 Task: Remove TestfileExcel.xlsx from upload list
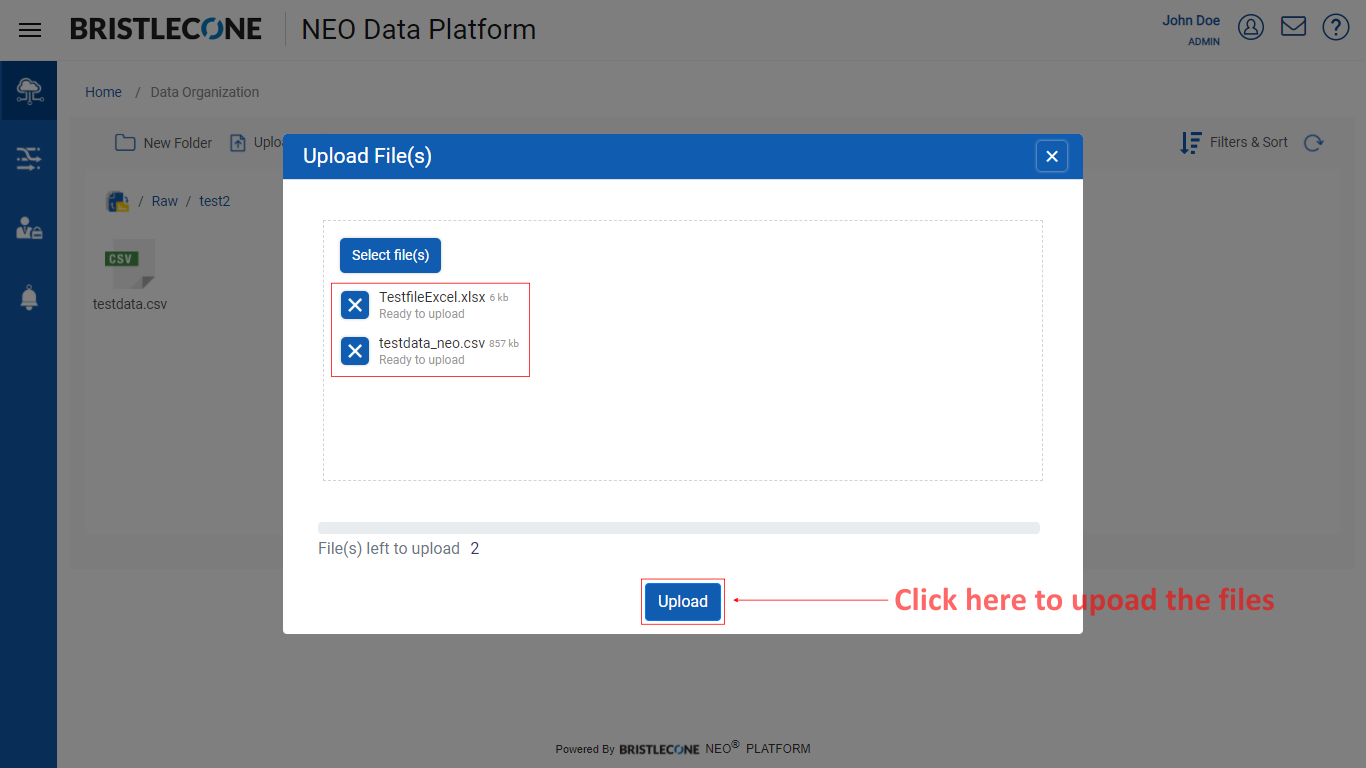(x=355, y=305)
